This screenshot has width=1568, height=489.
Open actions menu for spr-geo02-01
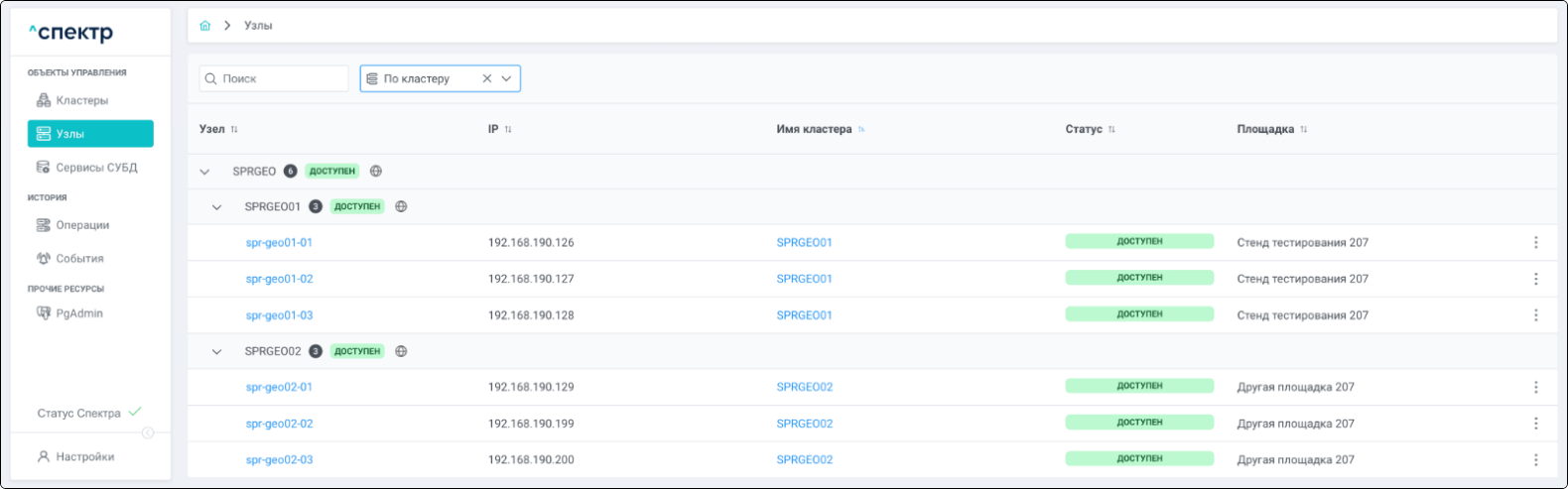[1535, 388]
